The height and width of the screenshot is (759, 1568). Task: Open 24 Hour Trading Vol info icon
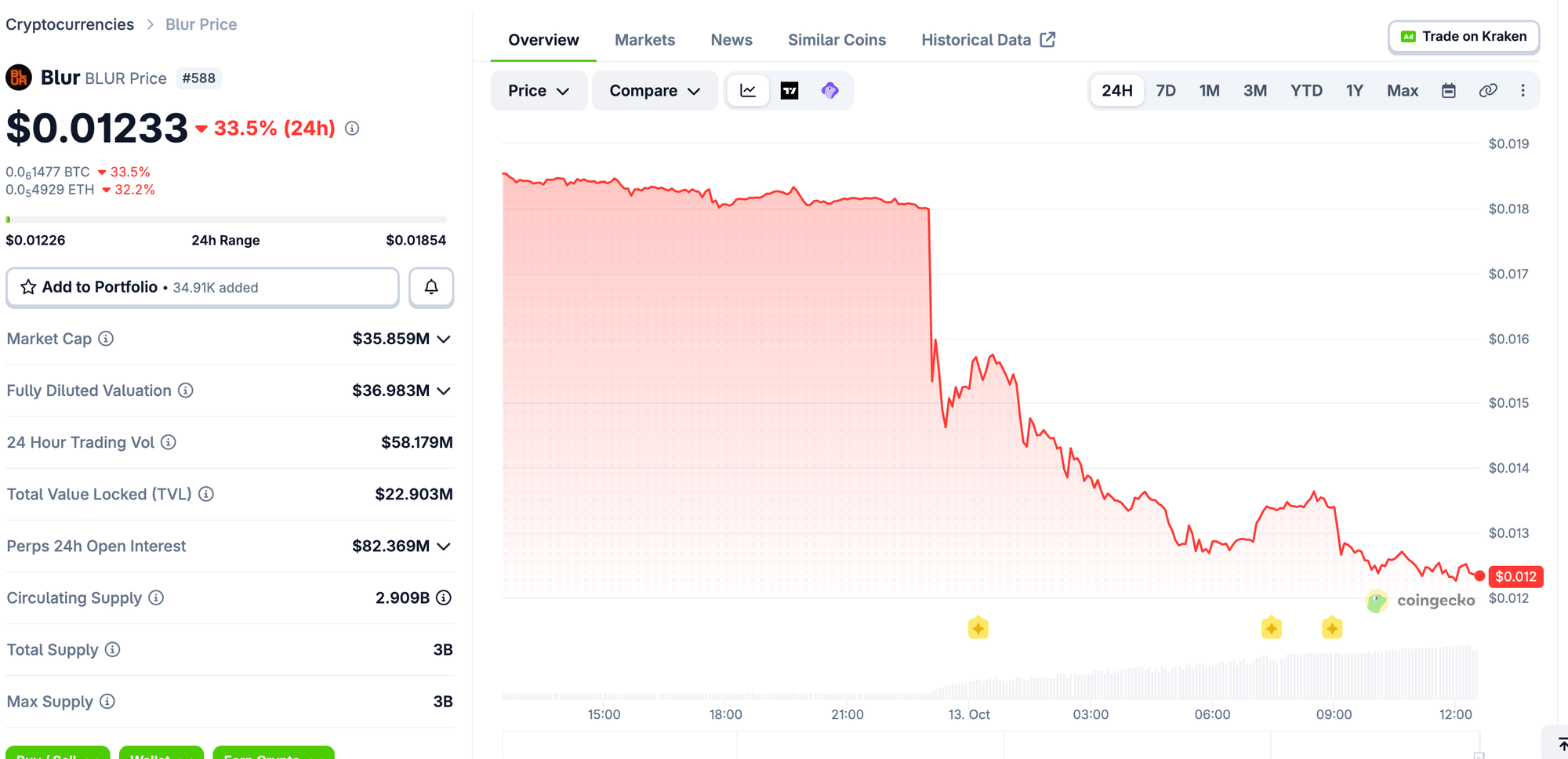coord(169,442)
